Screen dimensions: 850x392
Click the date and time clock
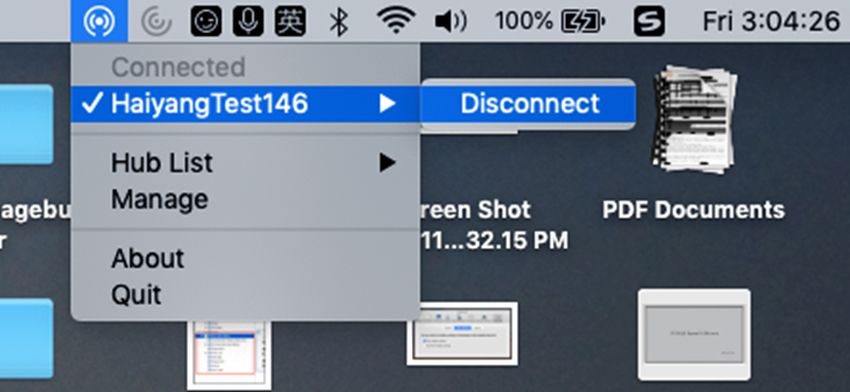[x=771, y=22]
